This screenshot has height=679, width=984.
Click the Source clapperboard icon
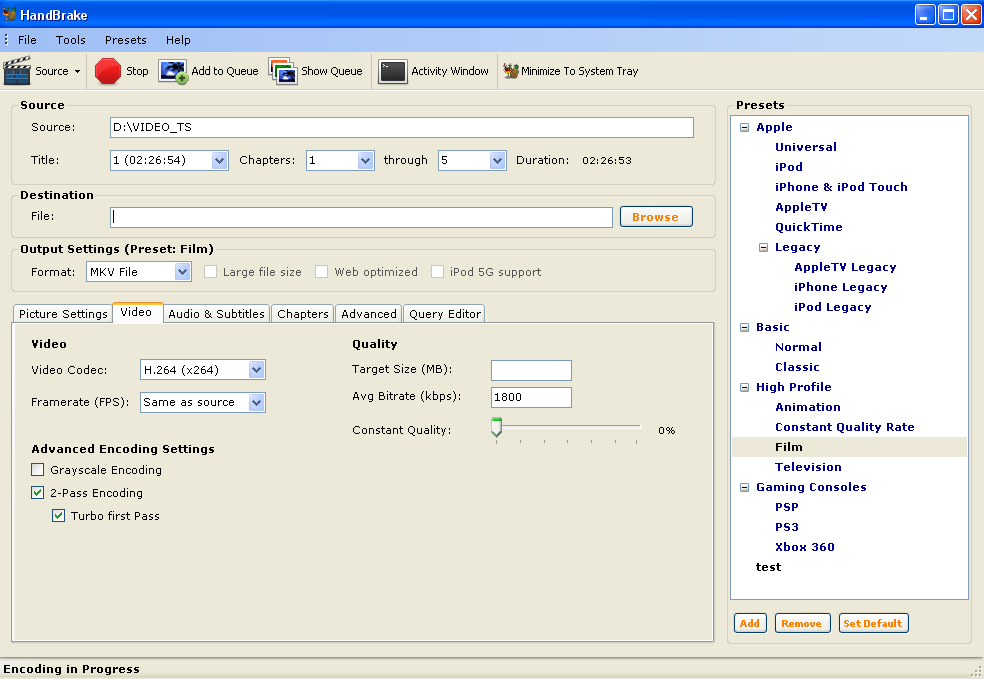pyautogui.click(x=18, y=71)
